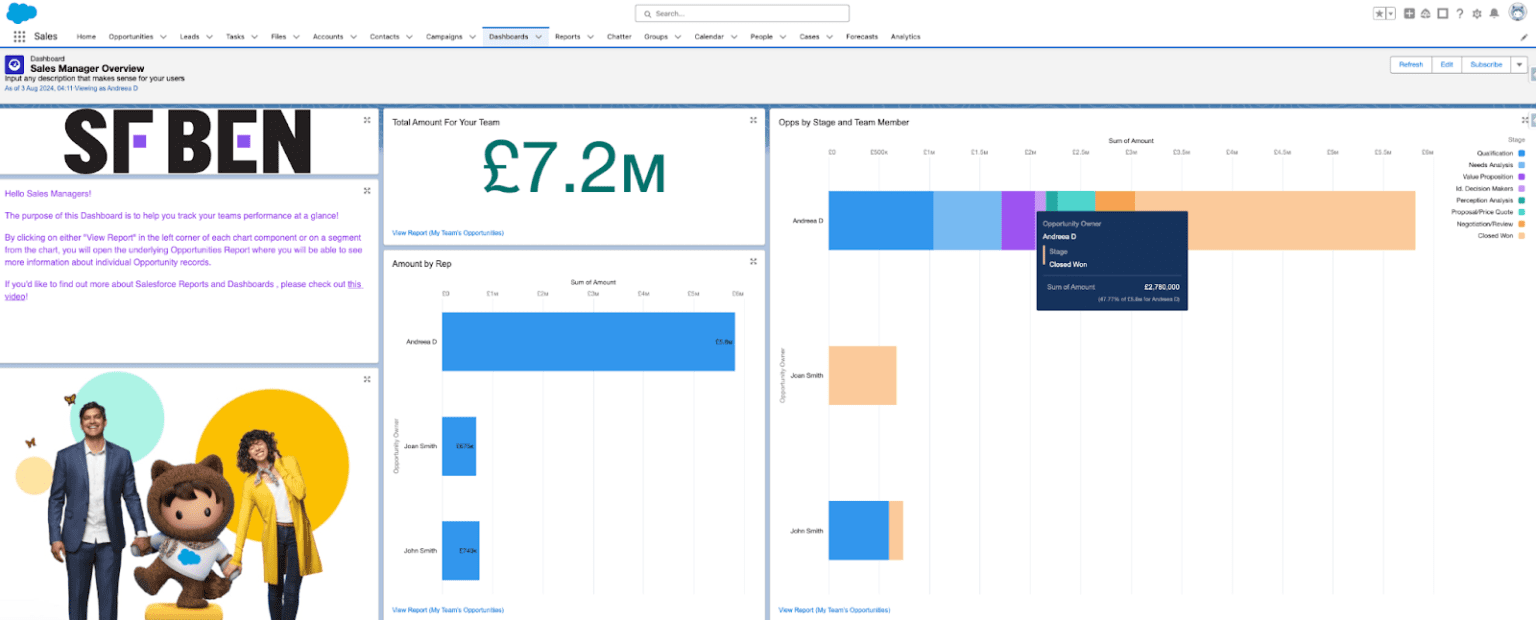This screenshot has height=620, width=1536.
Task: Click the Refresh button
Action: 1411,64
